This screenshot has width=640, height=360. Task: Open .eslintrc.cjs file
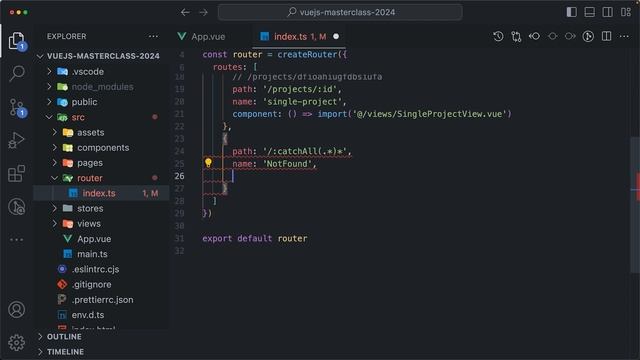pos(101,269)
